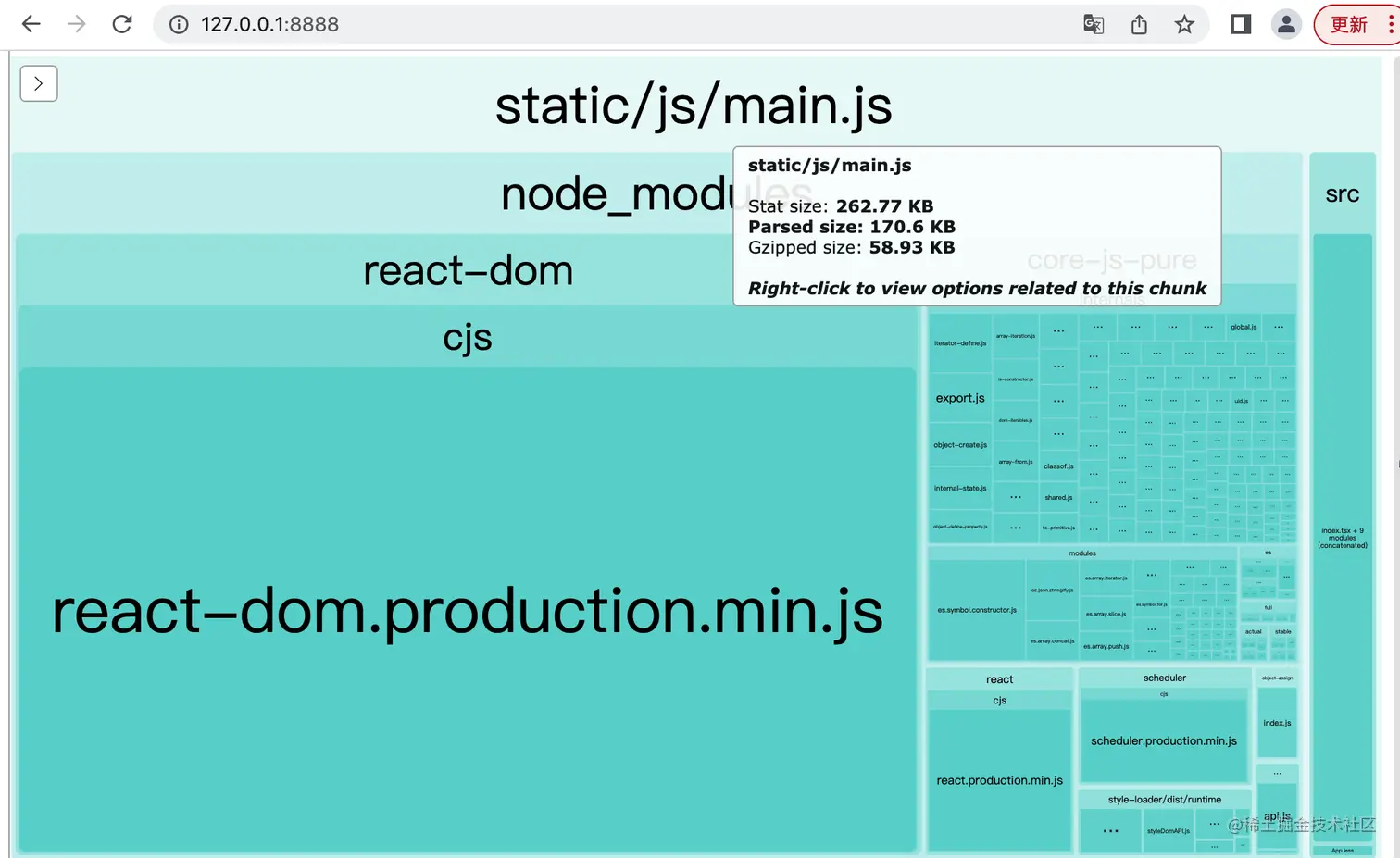Select the dom-iterables.js block
This screenshot has height=858, width=1400.
coord(1016,420)
